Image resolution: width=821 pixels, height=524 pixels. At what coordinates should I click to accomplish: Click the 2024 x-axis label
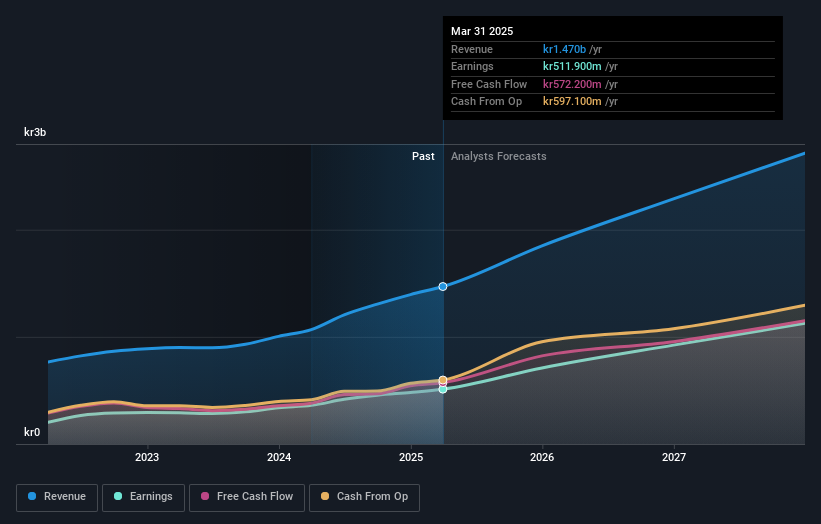[279, 457]
